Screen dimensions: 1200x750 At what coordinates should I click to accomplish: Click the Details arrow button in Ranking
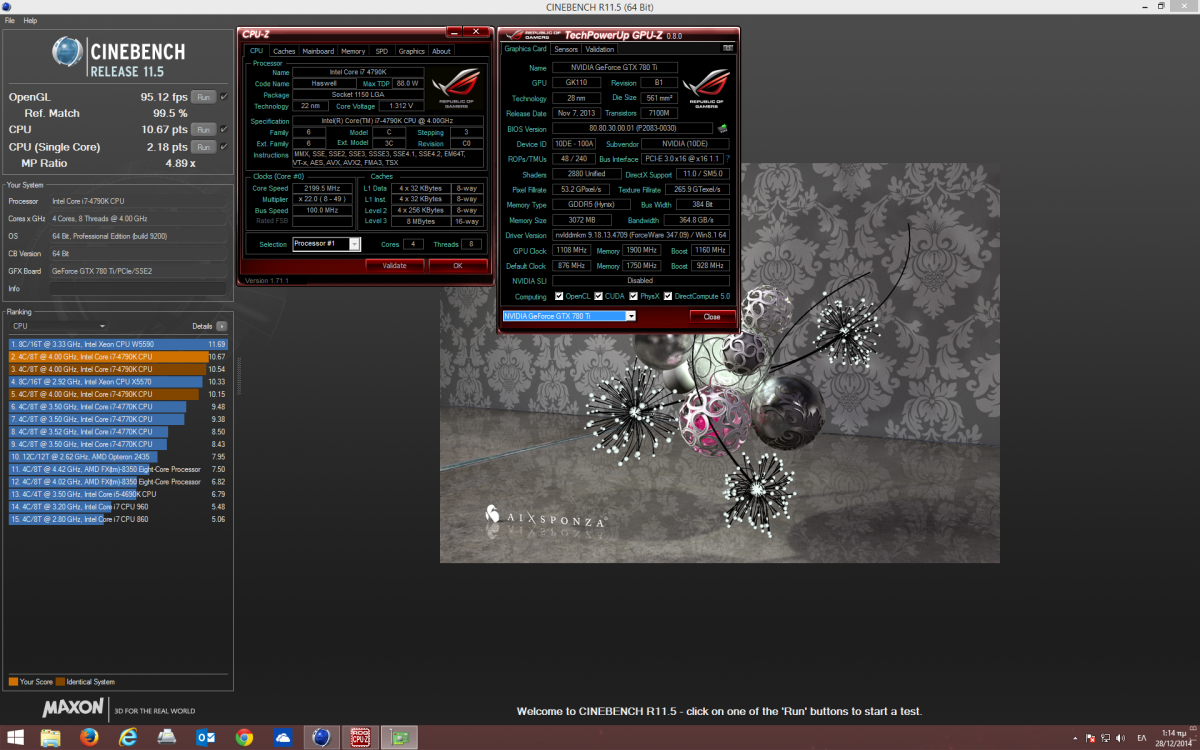[221, 326]
